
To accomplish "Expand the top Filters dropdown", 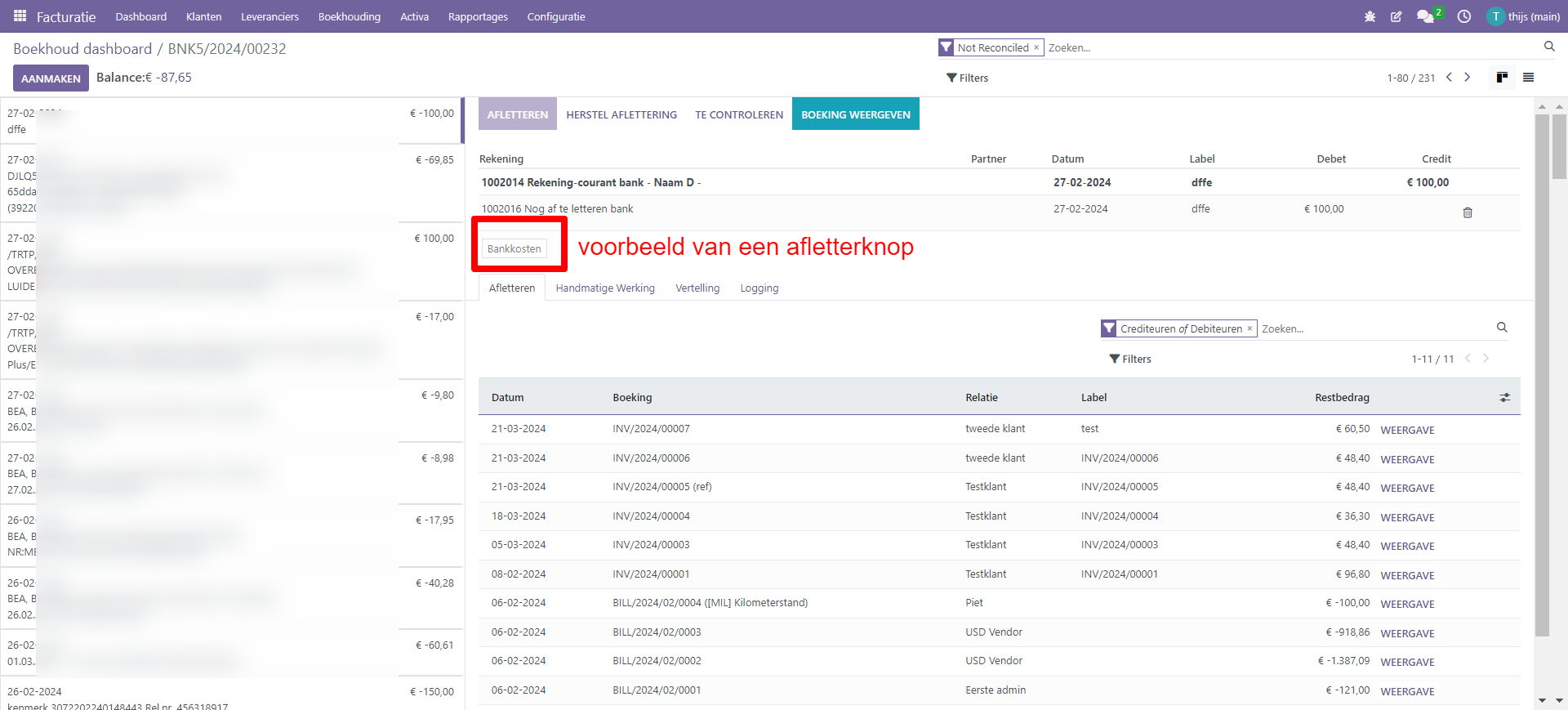I will (x=968, y=78).
